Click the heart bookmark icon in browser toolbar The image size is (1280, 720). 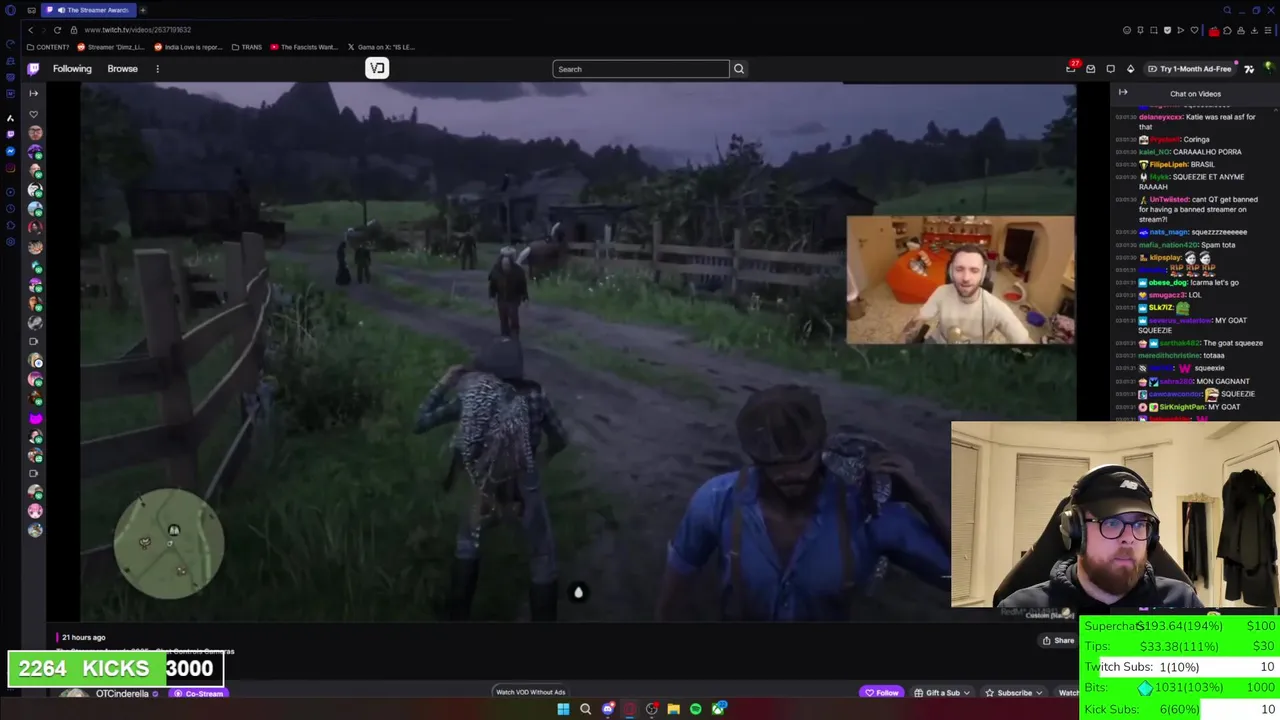click(1193, 30)
